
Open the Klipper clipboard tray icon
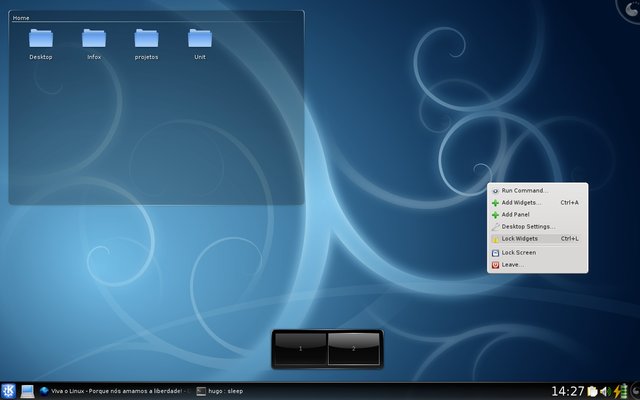592,392
